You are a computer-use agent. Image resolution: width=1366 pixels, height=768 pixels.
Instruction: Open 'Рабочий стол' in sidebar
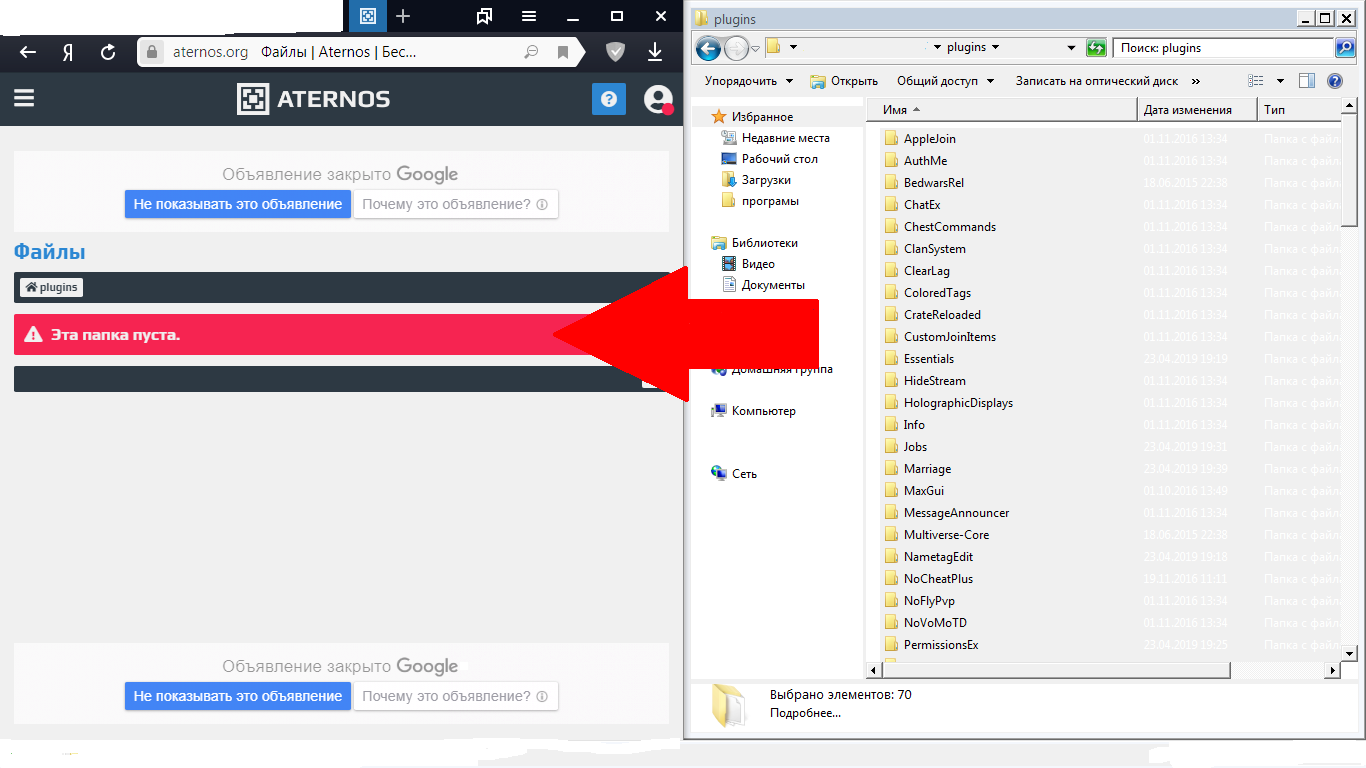pyautogui.click(x=779, y=159)
